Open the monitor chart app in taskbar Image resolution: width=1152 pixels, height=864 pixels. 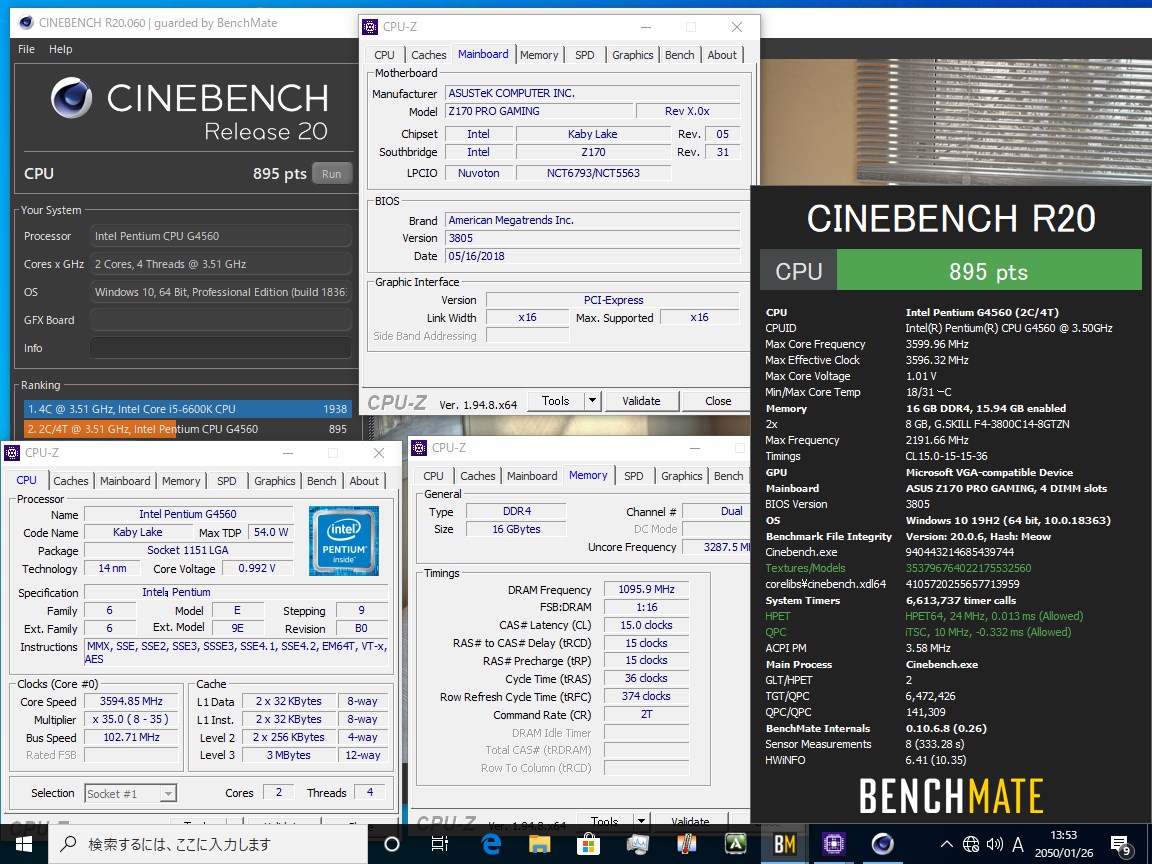[x=638, y=844]
